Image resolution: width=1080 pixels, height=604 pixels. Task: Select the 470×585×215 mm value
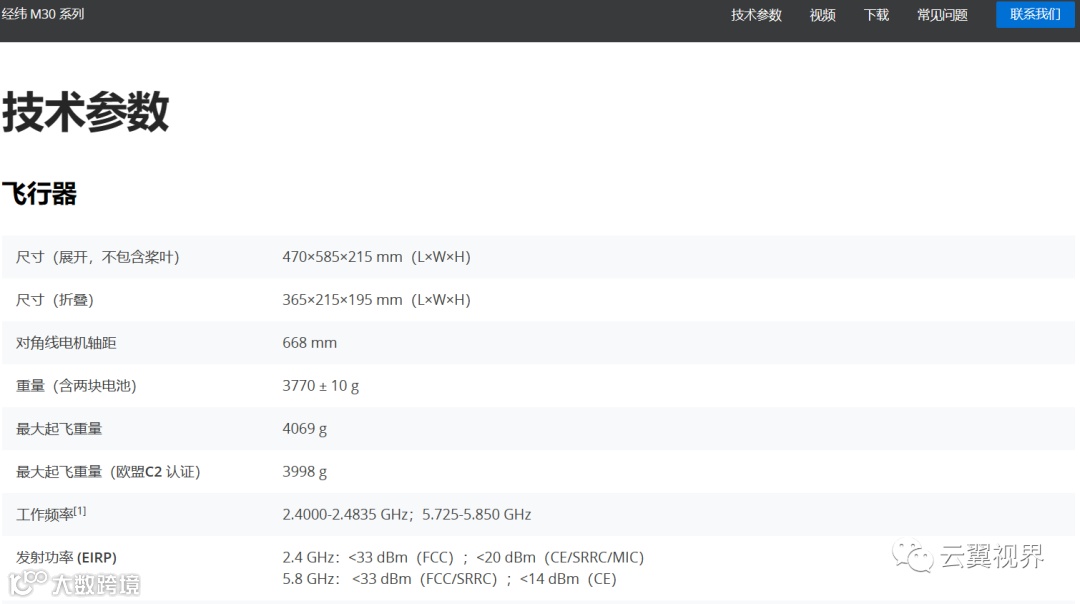coord(376,257)
